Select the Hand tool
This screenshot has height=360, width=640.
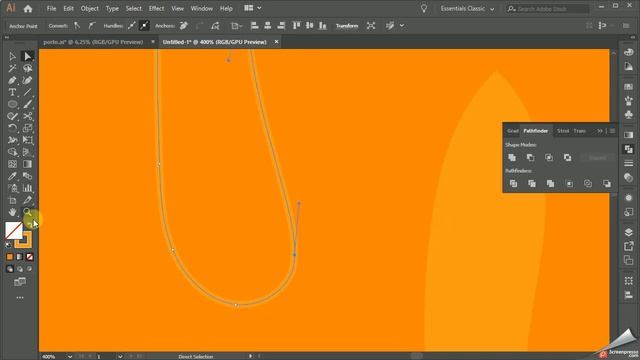[x=13, y=212]
